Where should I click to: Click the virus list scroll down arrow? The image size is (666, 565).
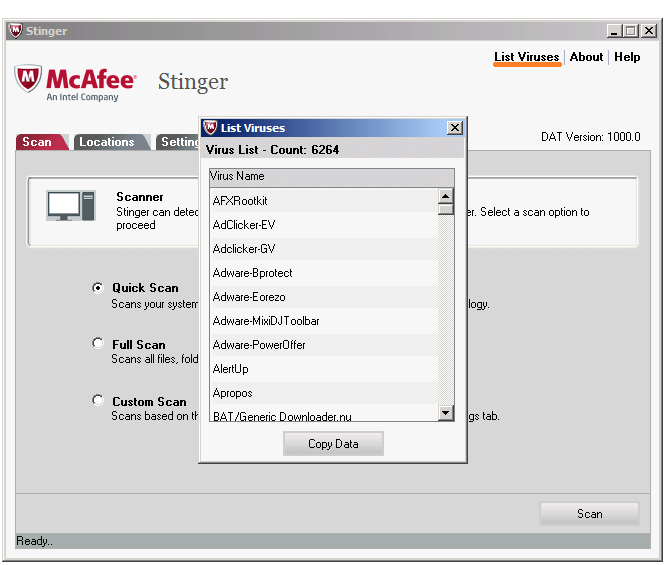[x=445, y=412]
